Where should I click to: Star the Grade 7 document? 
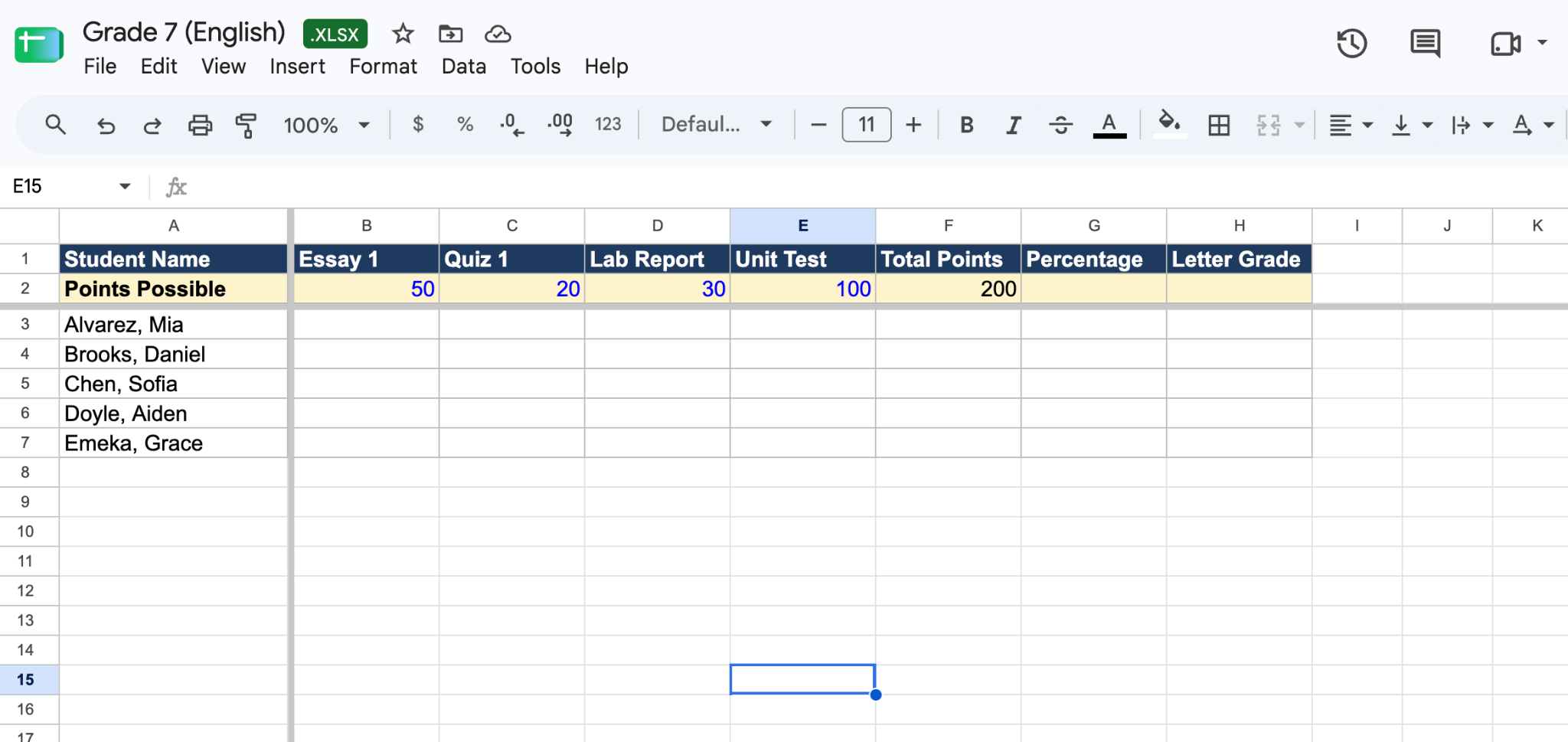[403, 34]
